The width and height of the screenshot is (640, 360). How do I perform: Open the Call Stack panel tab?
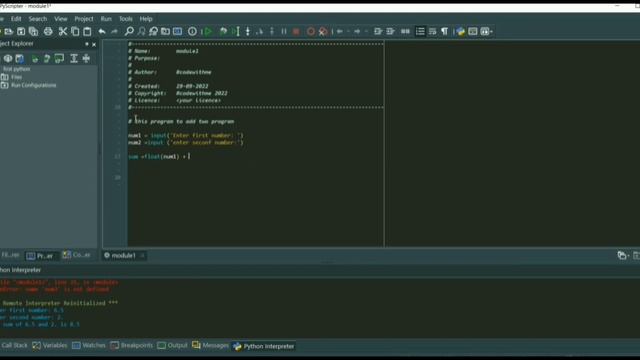[x=14, y=345]
